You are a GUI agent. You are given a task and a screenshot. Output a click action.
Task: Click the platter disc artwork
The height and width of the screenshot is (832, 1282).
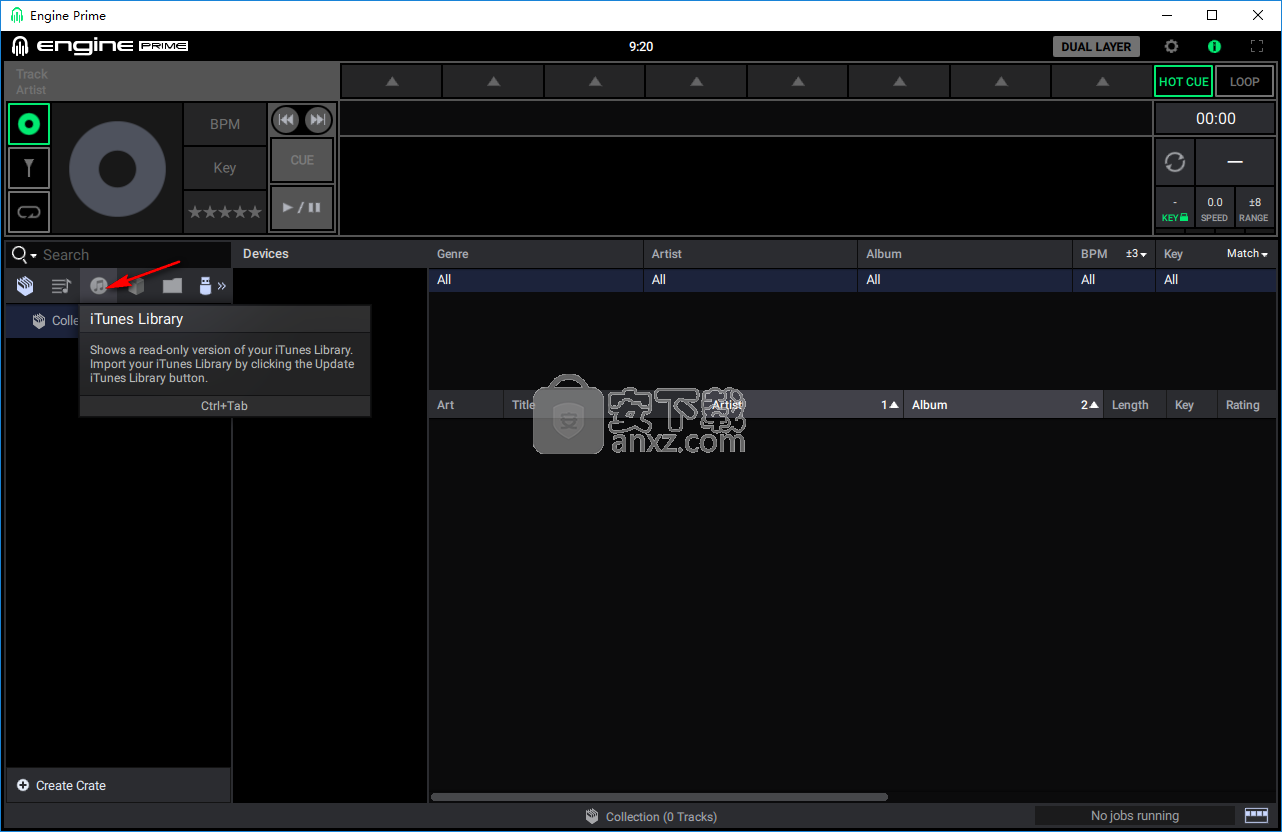point(117,169)
